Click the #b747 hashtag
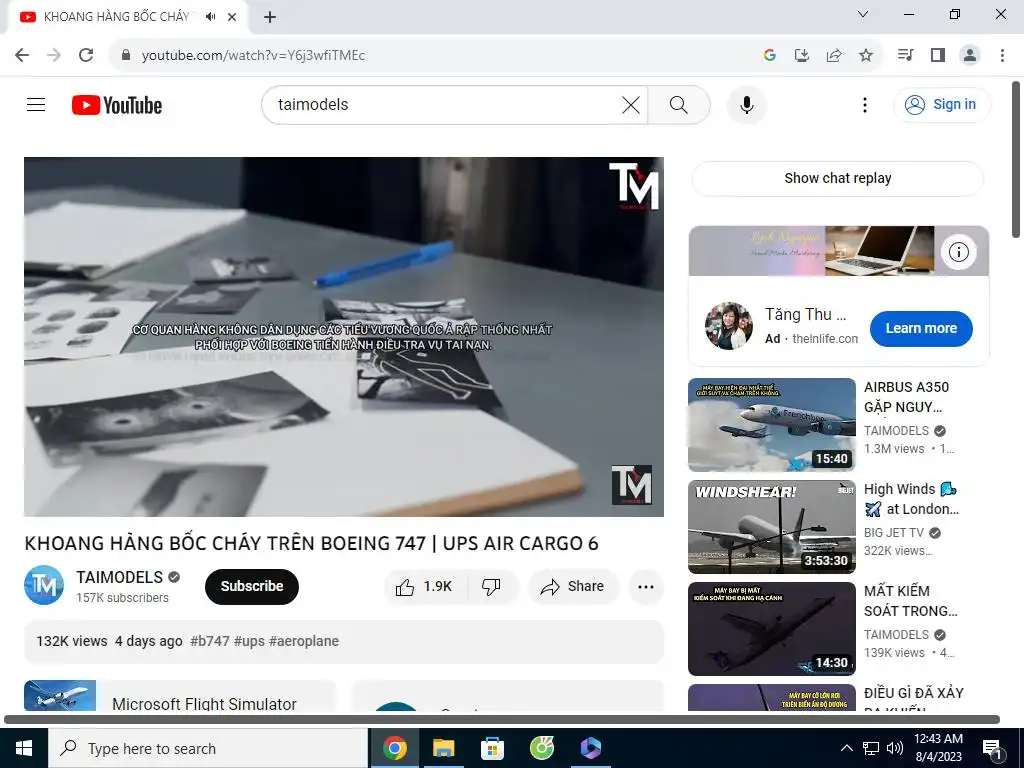The height and width of the screenshot is (768, 1024). click(x=210, y=641)
